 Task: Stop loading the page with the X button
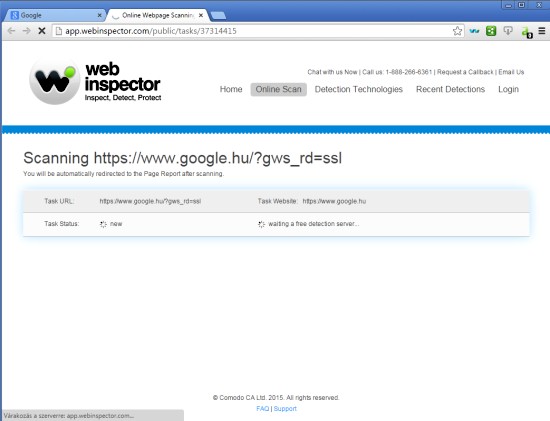(42, 31)
